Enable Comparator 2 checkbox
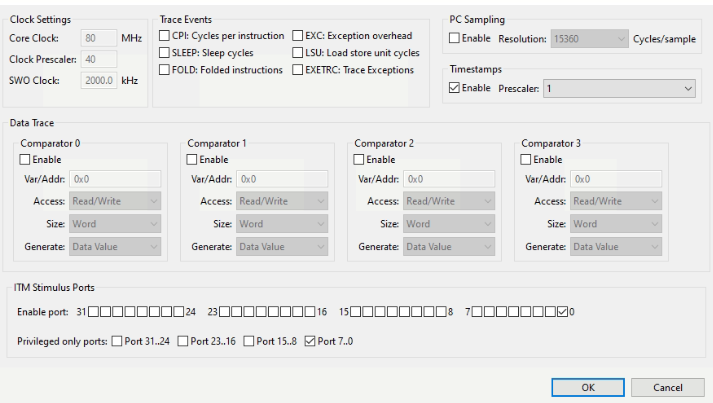This screenshot has width=713, height=403. 360,160
